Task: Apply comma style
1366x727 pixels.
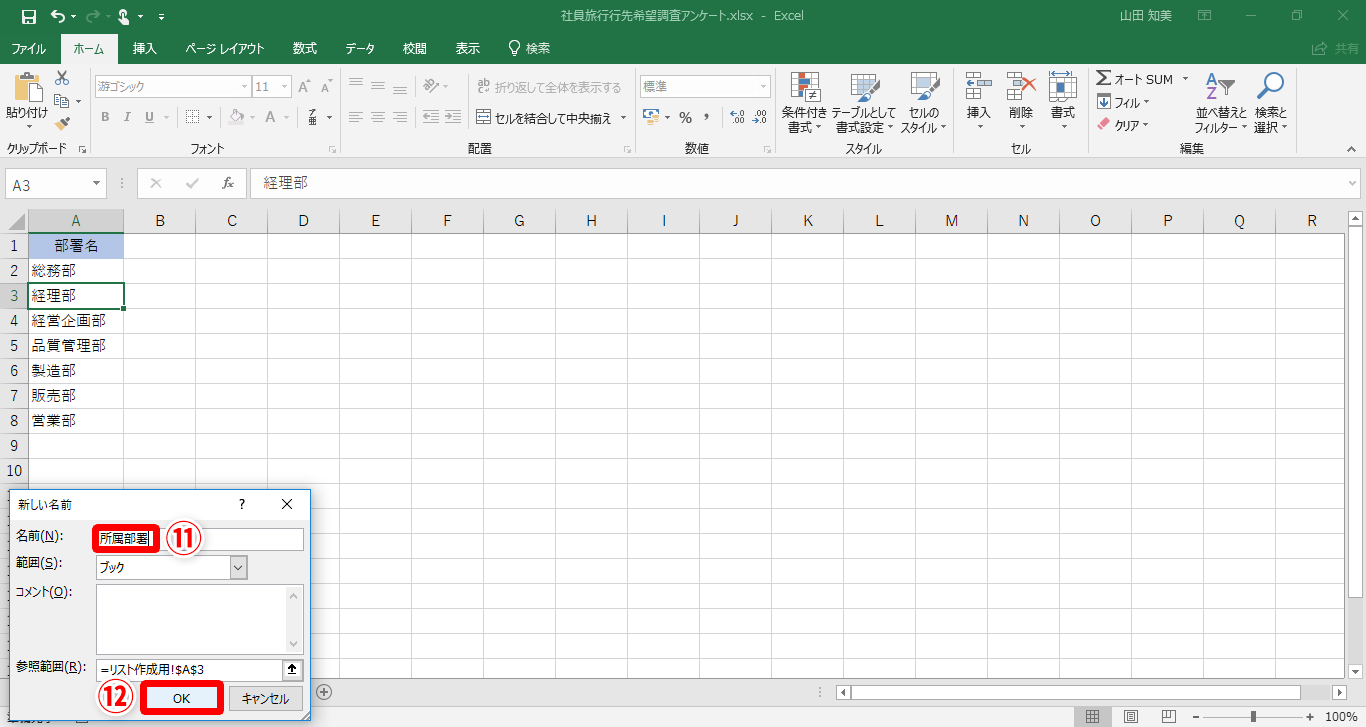Action: [x=707, y=117]
